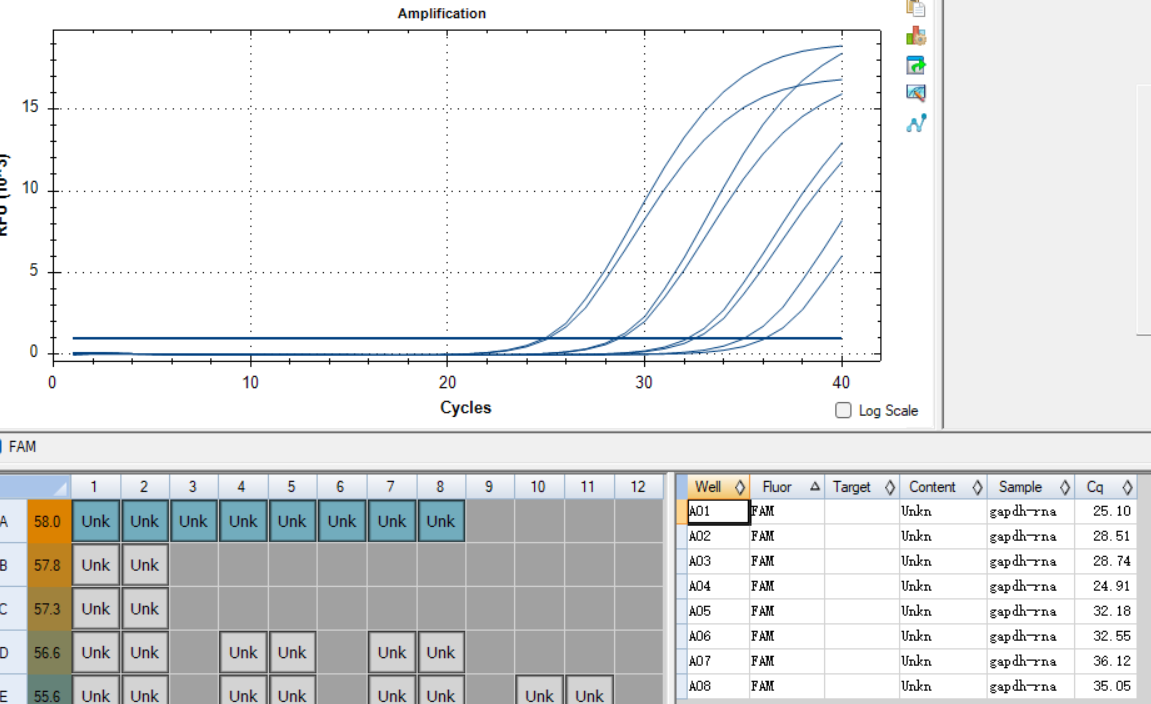Viewport: 1151px width, 704px height.
Task: Enable the Log Scale checkbox
Action: point(843,410)
